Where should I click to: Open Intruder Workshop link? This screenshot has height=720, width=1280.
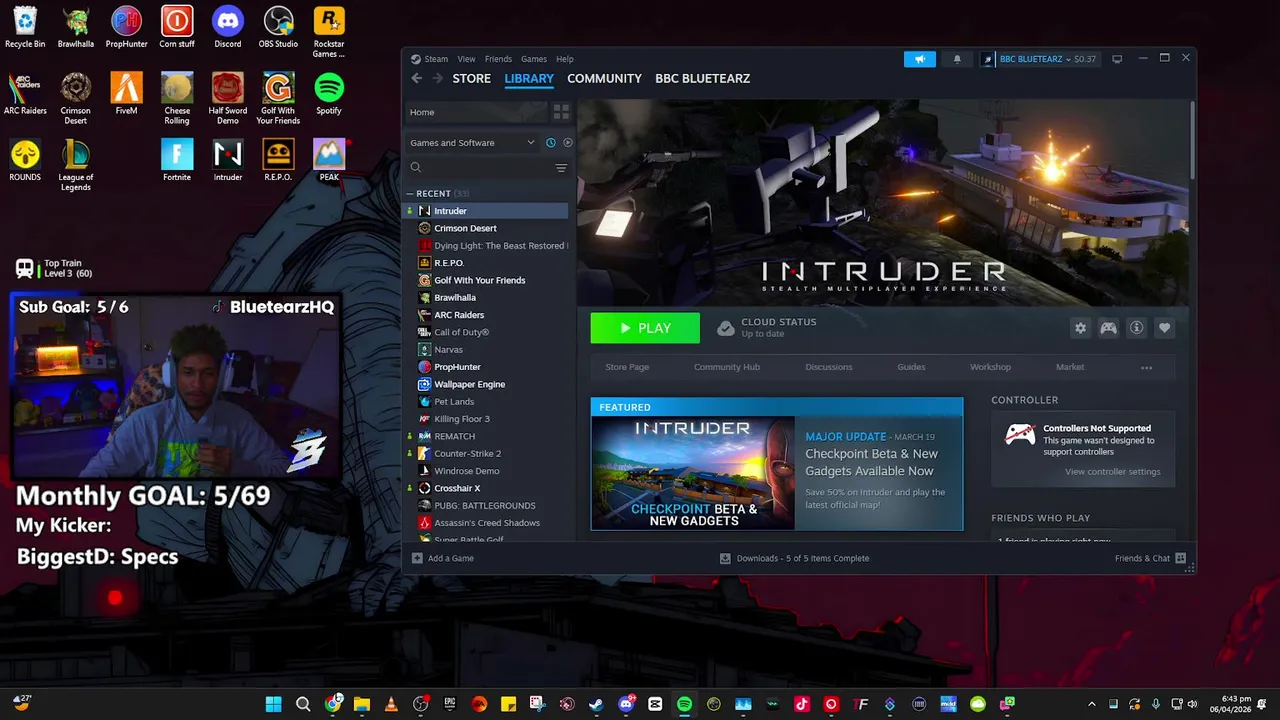coord(990,367)
